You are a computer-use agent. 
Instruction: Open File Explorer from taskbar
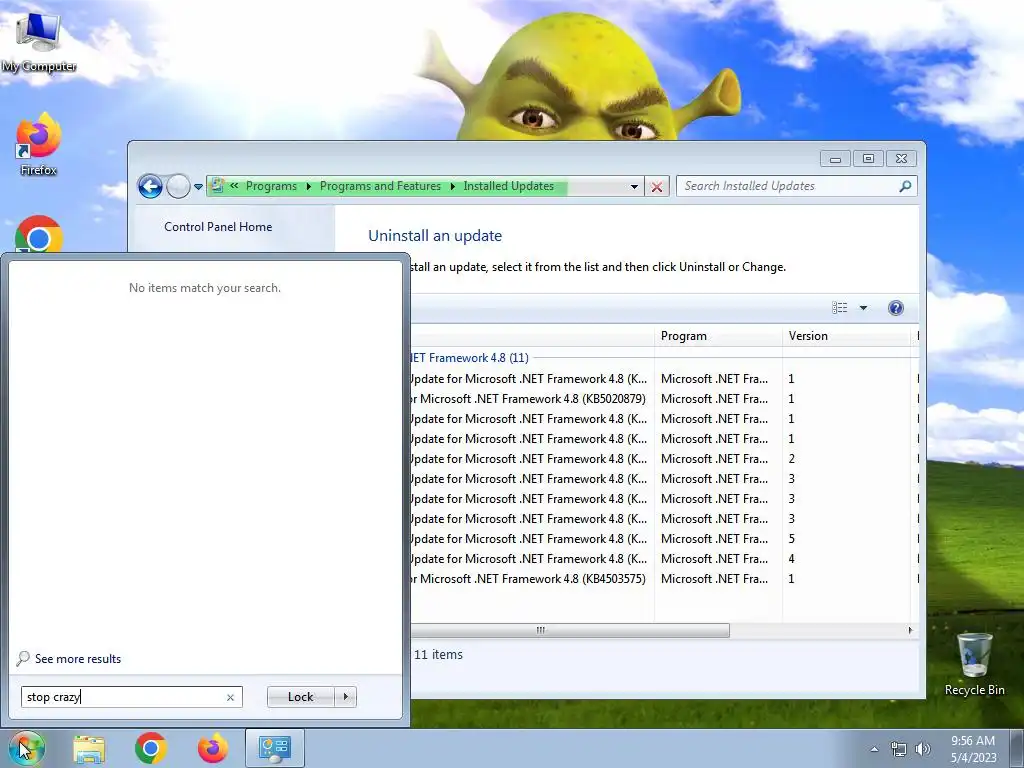(89, 748)
